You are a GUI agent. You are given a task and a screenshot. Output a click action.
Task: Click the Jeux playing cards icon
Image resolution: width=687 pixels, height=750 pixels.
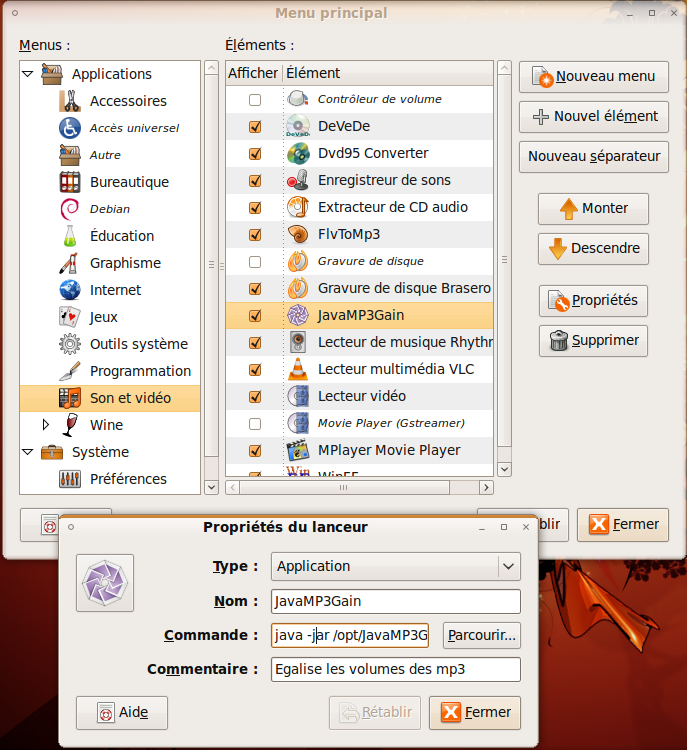tap(70, 317)
